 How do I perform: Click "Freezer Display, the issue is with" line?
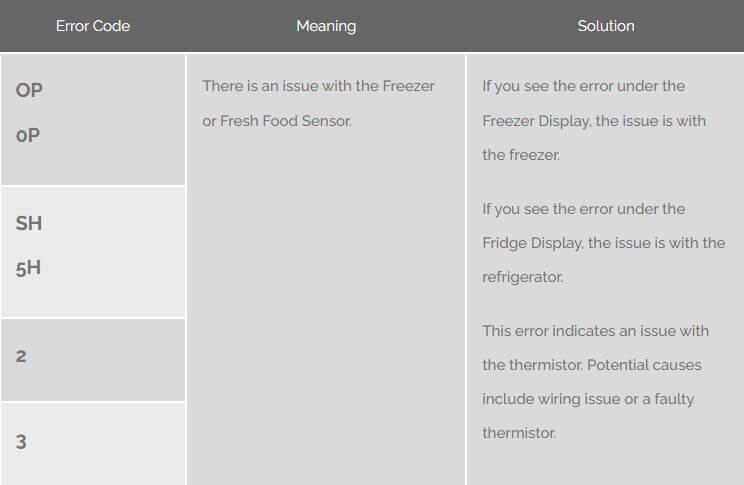(593, 121)
